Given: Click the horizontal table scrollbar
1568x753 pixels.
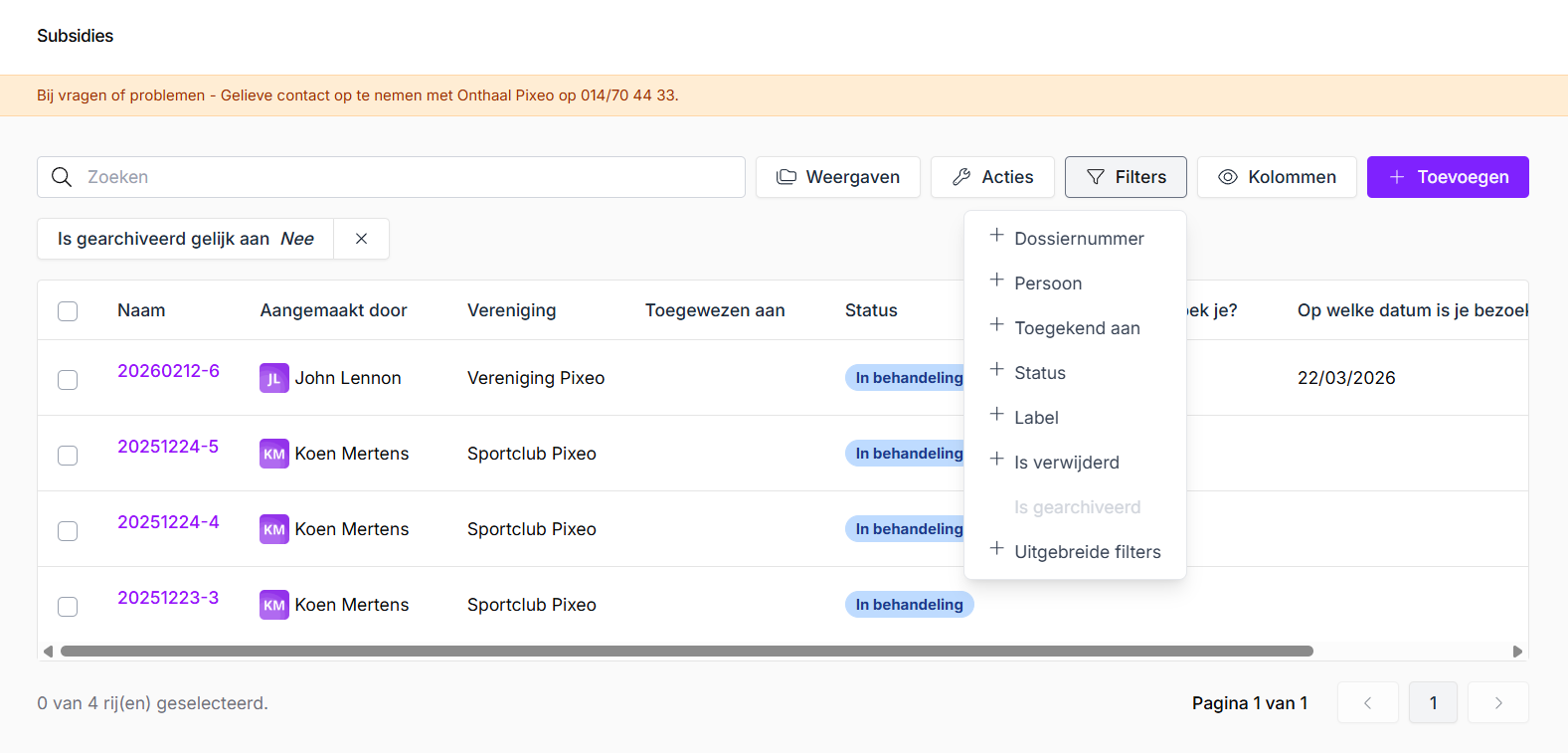Looking at the screenshot, I should tap(686, 652).
